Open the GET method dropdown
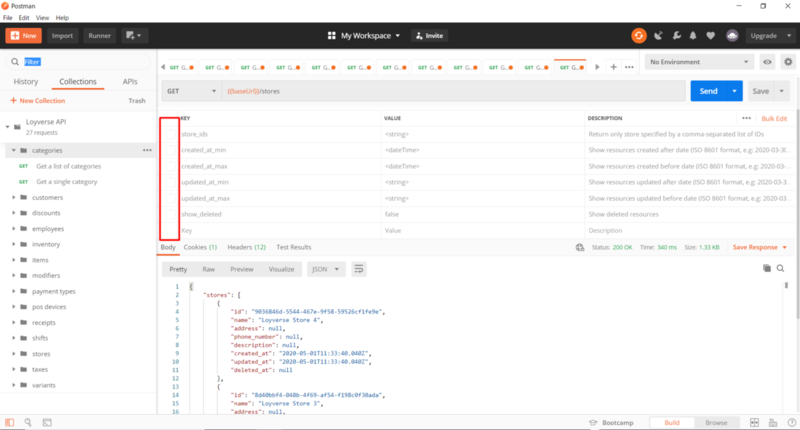The image size is (800, 430). tap(190, 91)
